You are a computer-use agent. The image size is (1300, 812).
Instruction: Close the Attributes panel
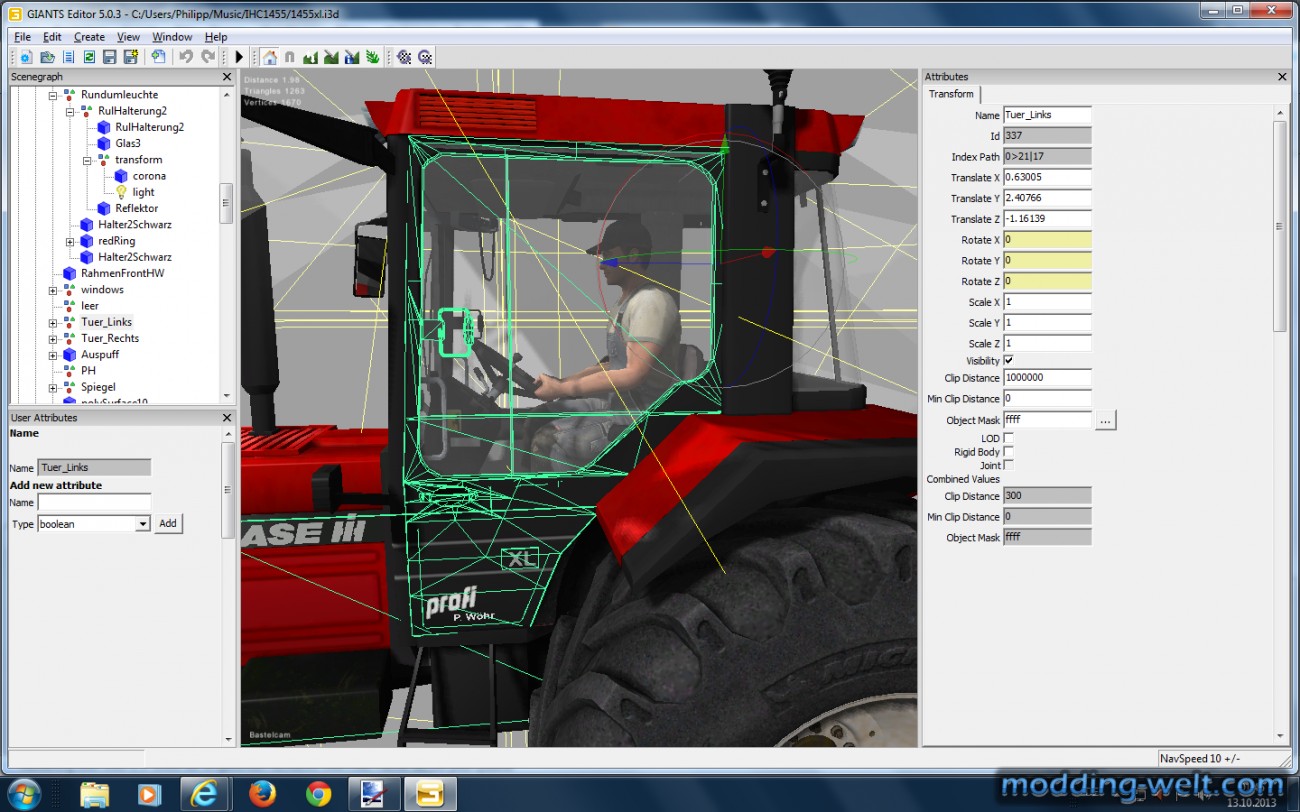coord(1283,77)
